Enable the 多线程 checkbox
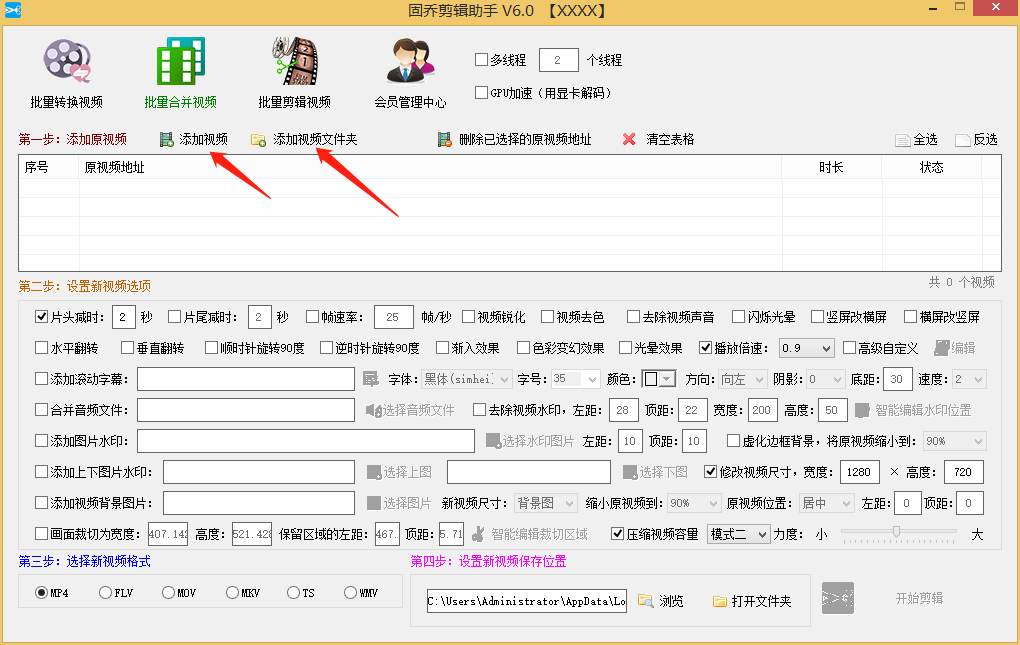 click(x=481, y=60)
